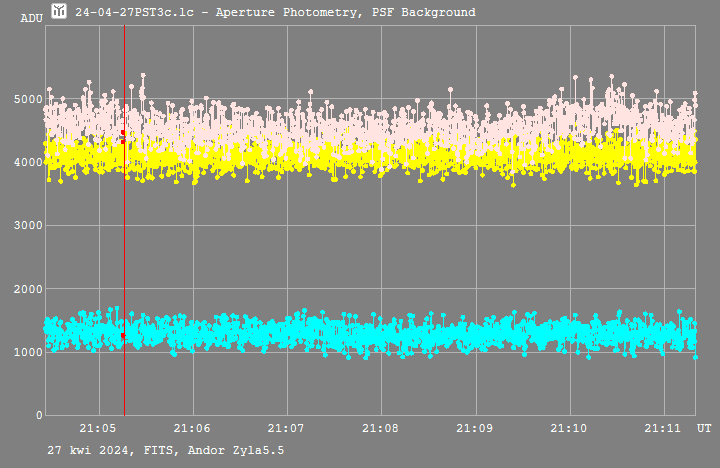Click the application logo icon beside the title
Viewport: 720px width, 468px height.
tap(59, 11)
